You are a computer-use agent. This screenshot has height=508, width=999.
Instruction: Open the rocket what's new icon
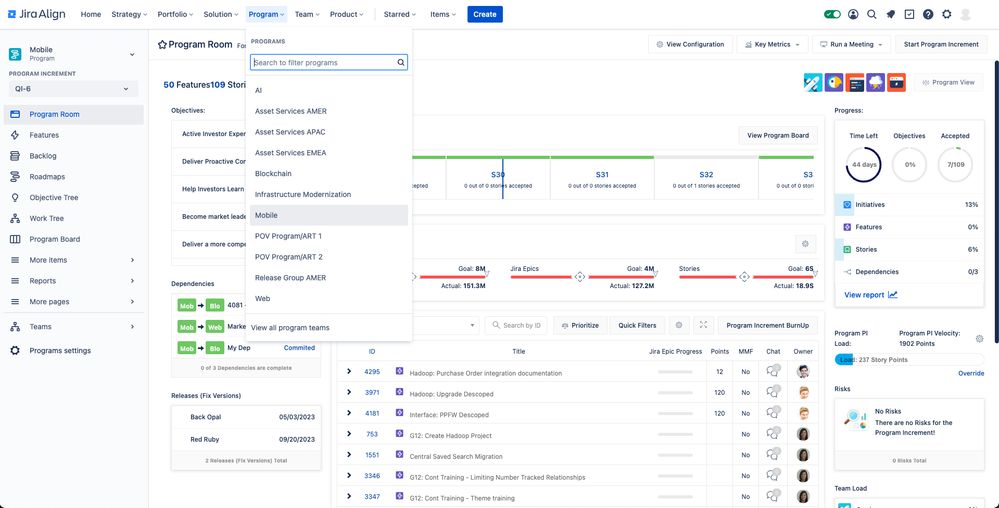click(x=891, y=14)
